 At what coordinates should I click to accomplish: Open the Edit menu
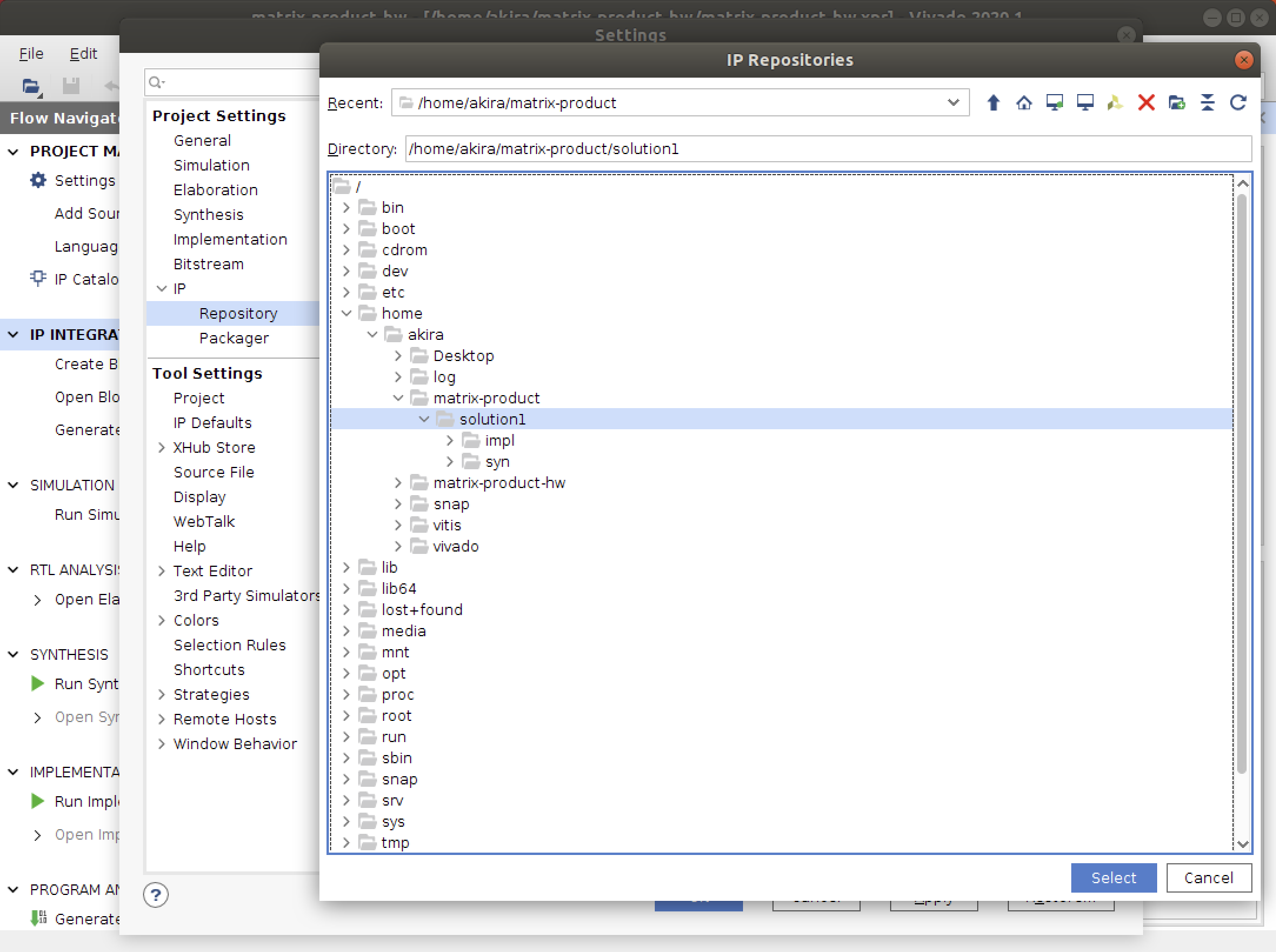click(83, 54)
